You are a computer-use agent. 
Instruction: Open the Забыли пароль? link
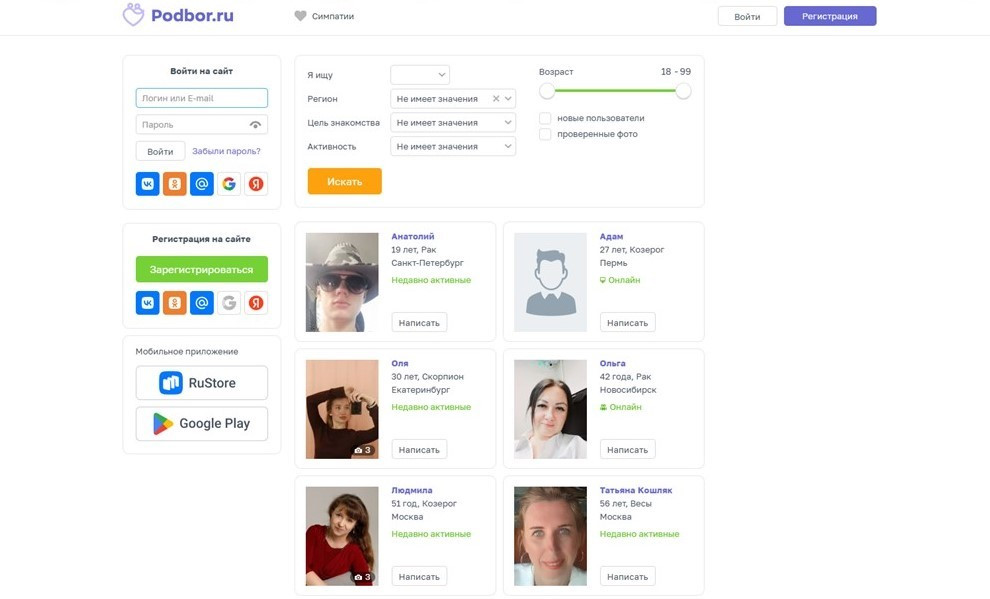(x=226, y=151)
